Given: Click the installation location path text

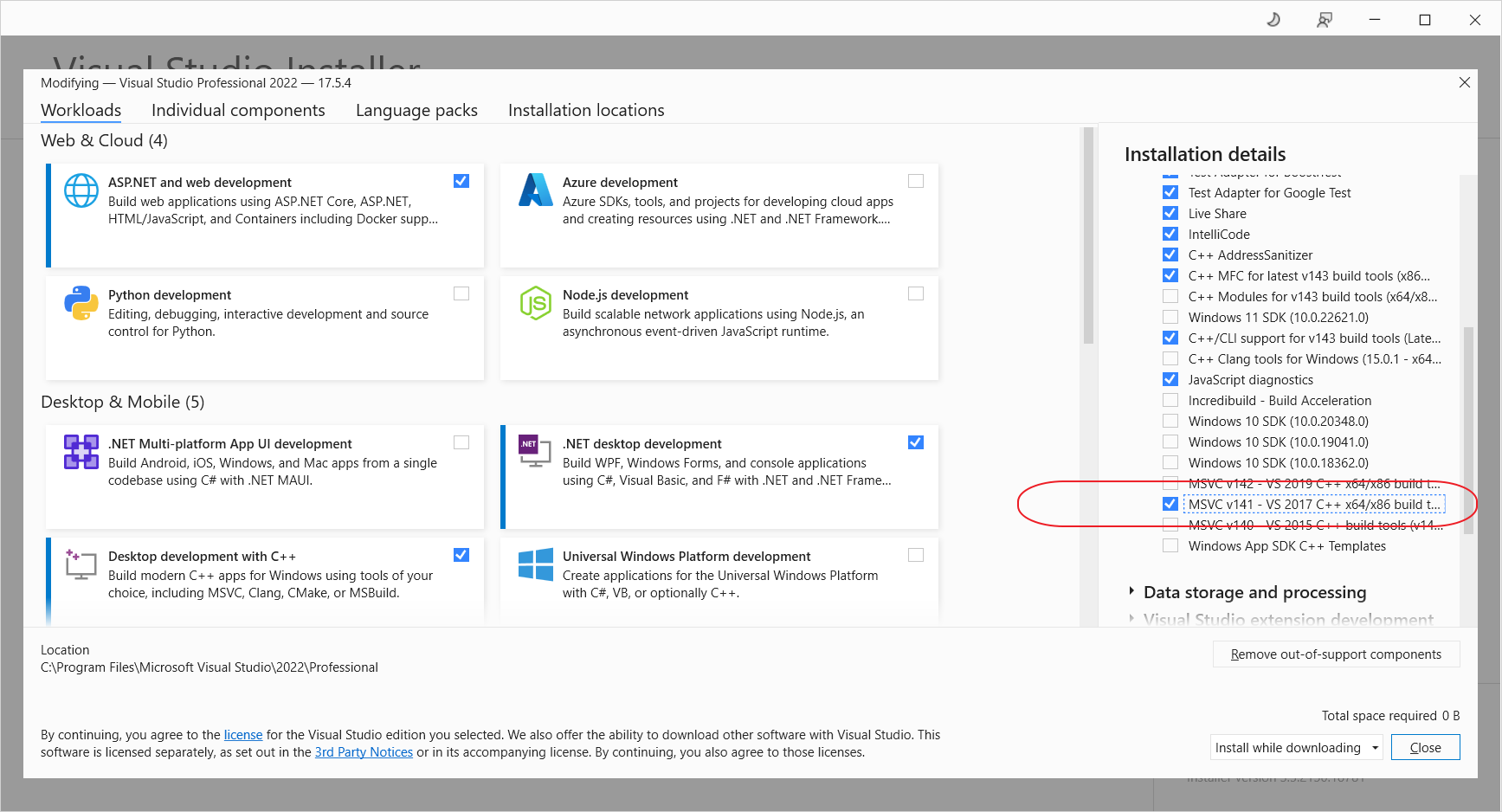Looking at the screenshot, I should [x=210, y=667].
